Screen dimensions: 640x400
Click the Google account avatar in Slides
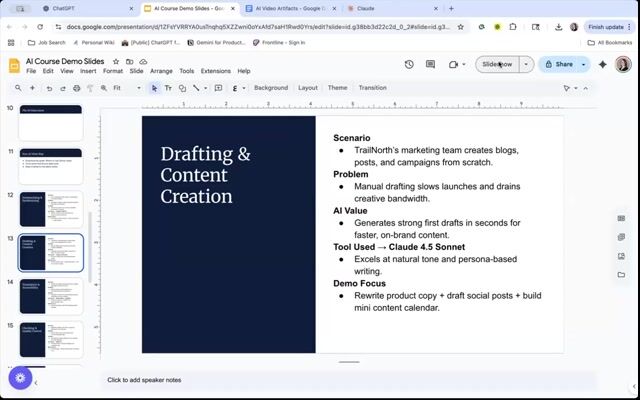tap(623, 64)
